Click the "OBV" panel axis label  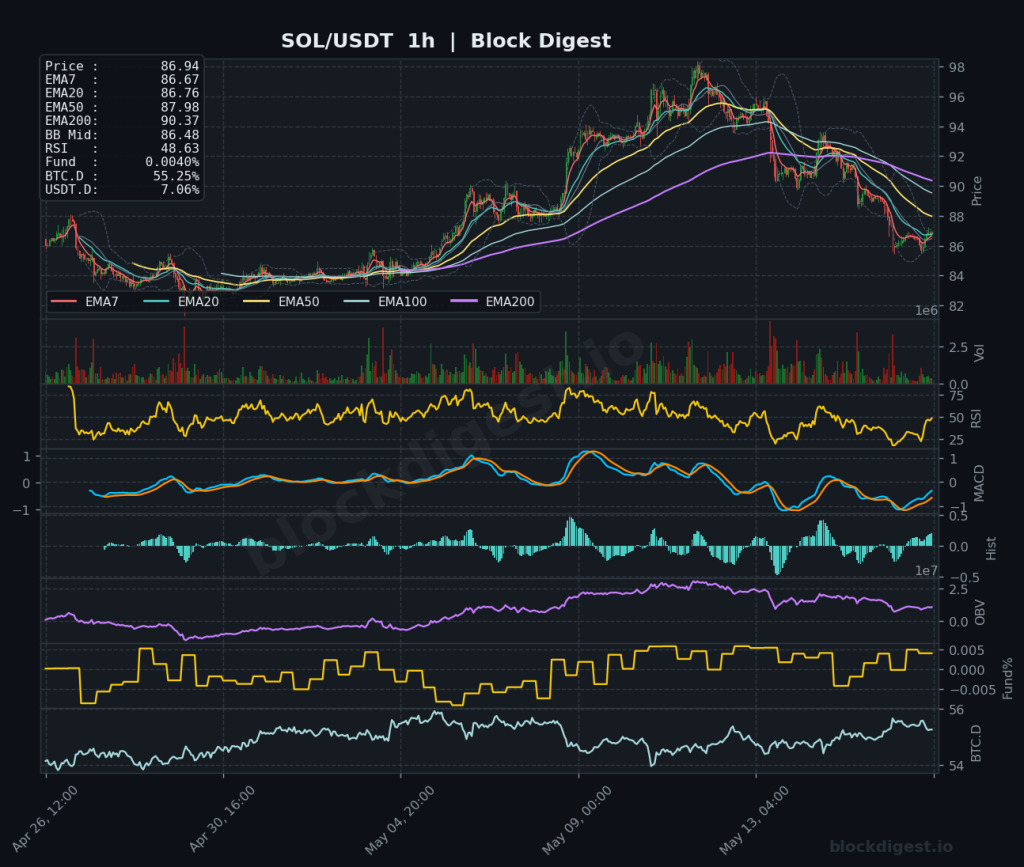pos(980,612)
